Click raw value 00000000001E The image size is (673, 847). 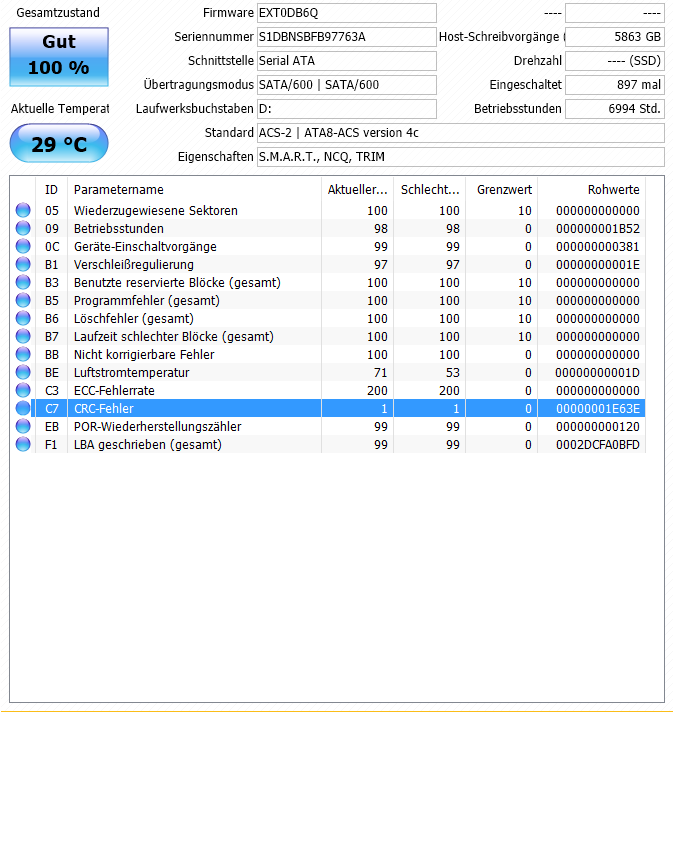pyautogui.click(x=598, y=264)
